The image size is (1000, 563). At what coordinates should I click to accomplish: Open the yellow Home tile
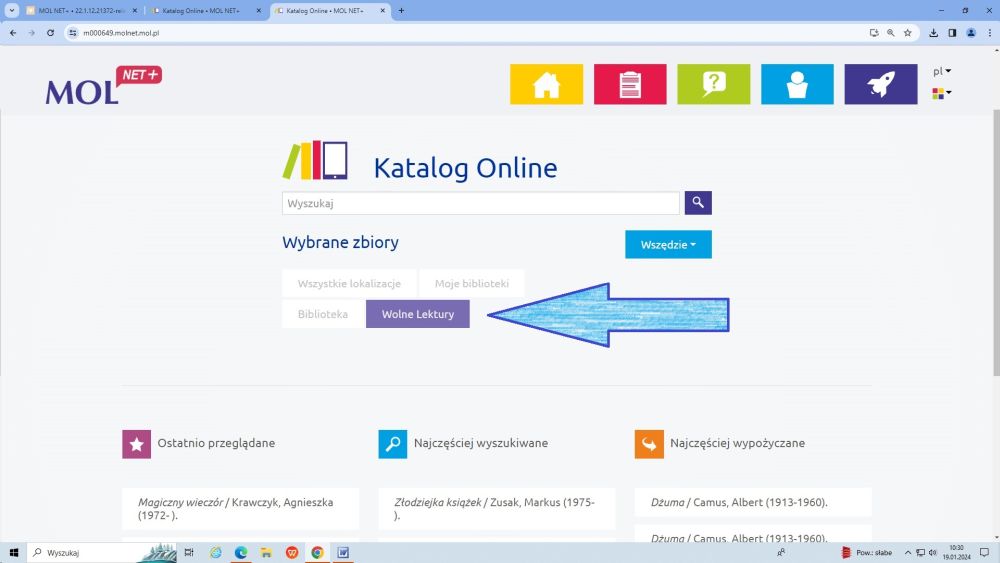(x=546, y=84)
